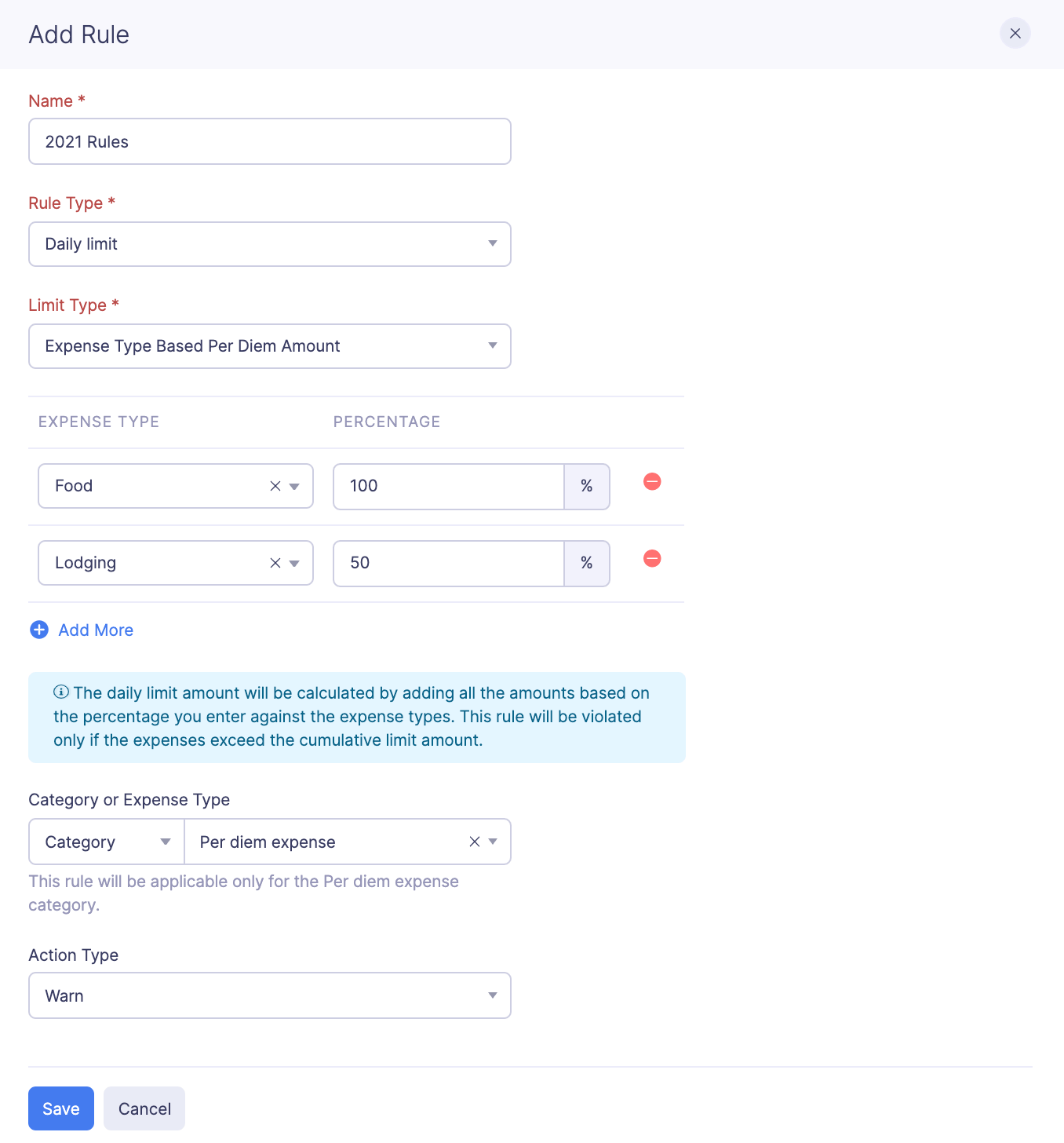Click the Add More link

(96, 630)
